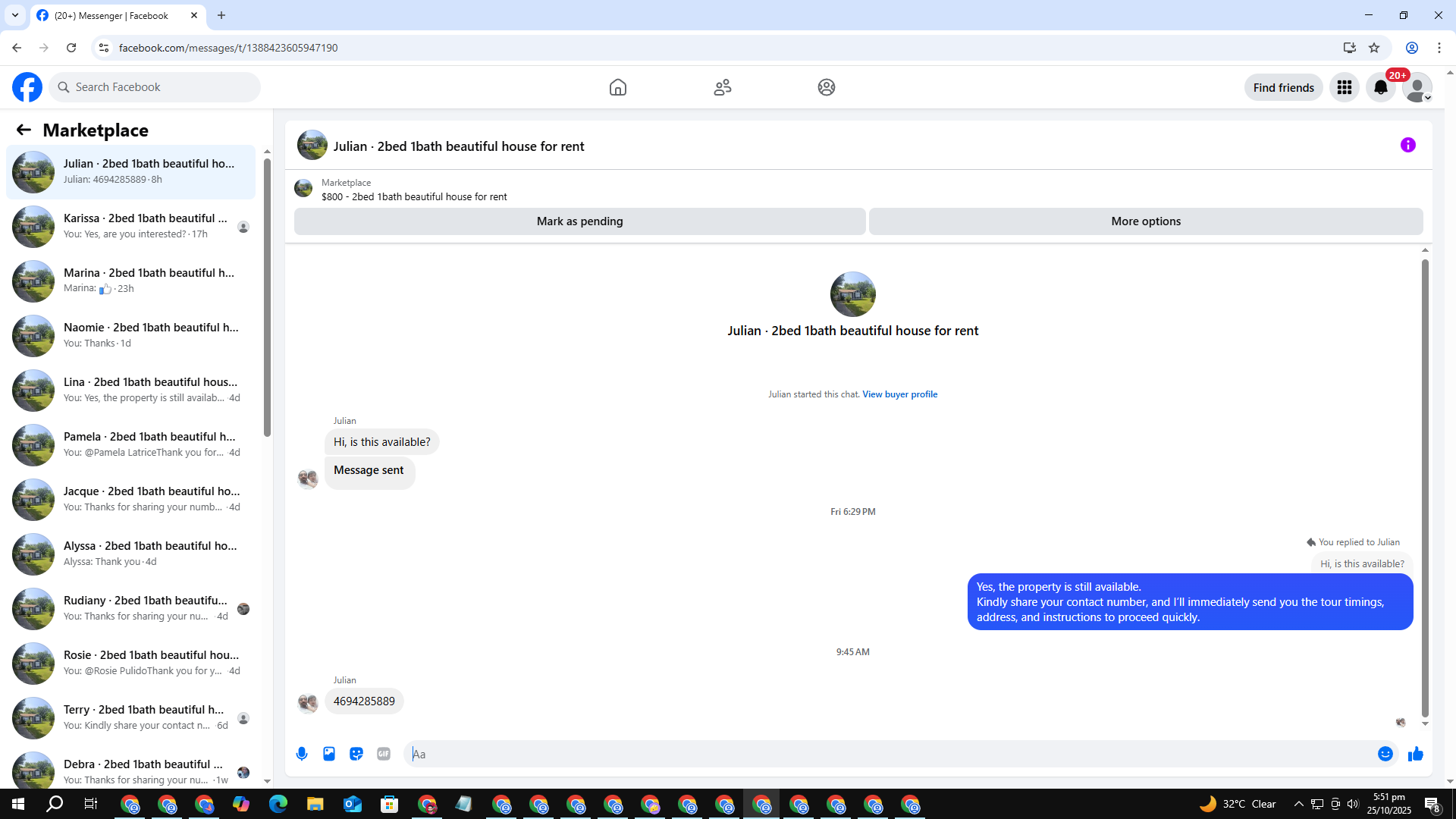Send a thumbs-up like
The image size is (1456, 819).
pyautogui.click(x=1415, y=754)
